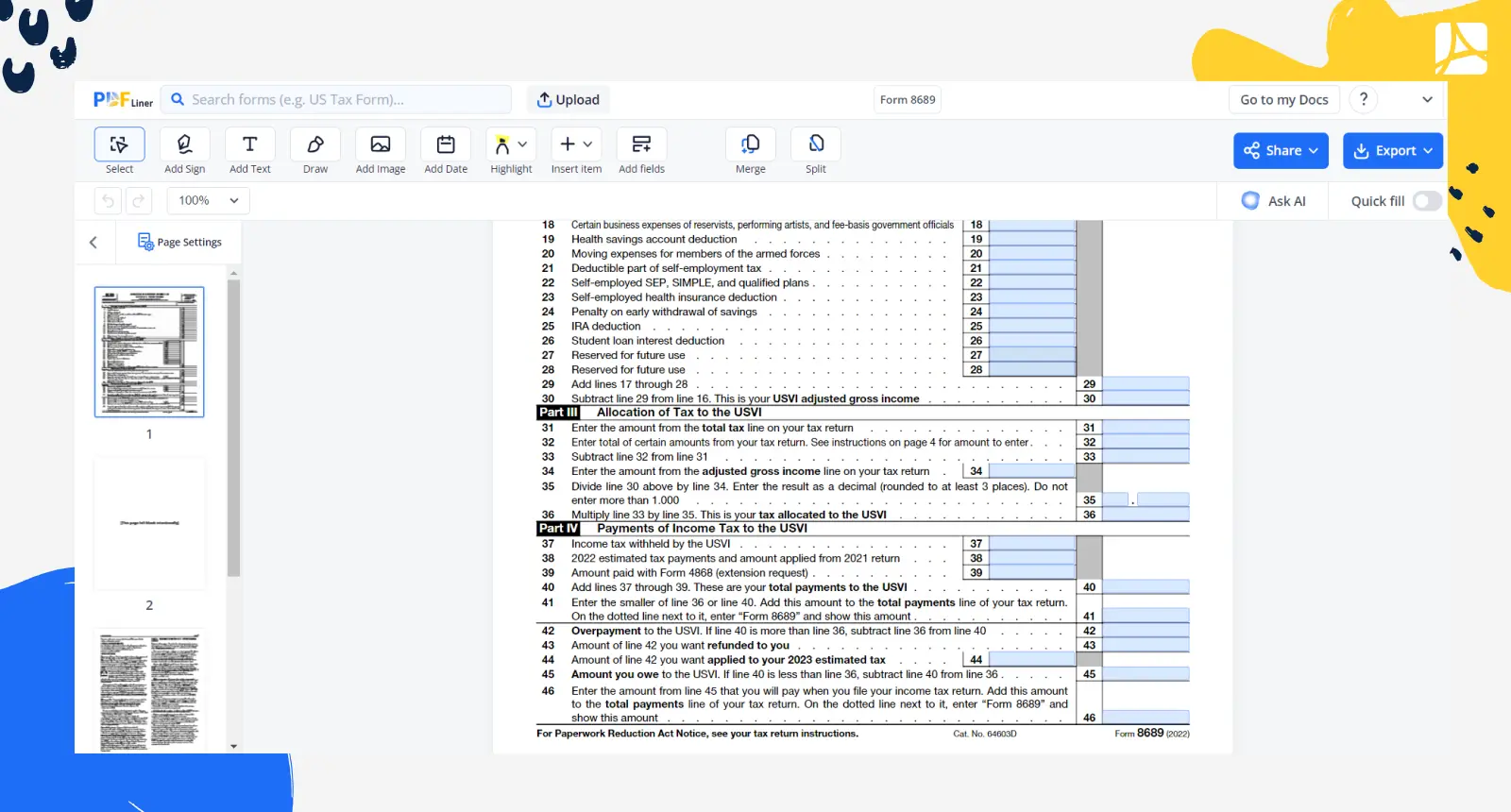This screenshot has height=812, width=1511.
Task: Select the Add Sign tool
Action: coord(184,145)
